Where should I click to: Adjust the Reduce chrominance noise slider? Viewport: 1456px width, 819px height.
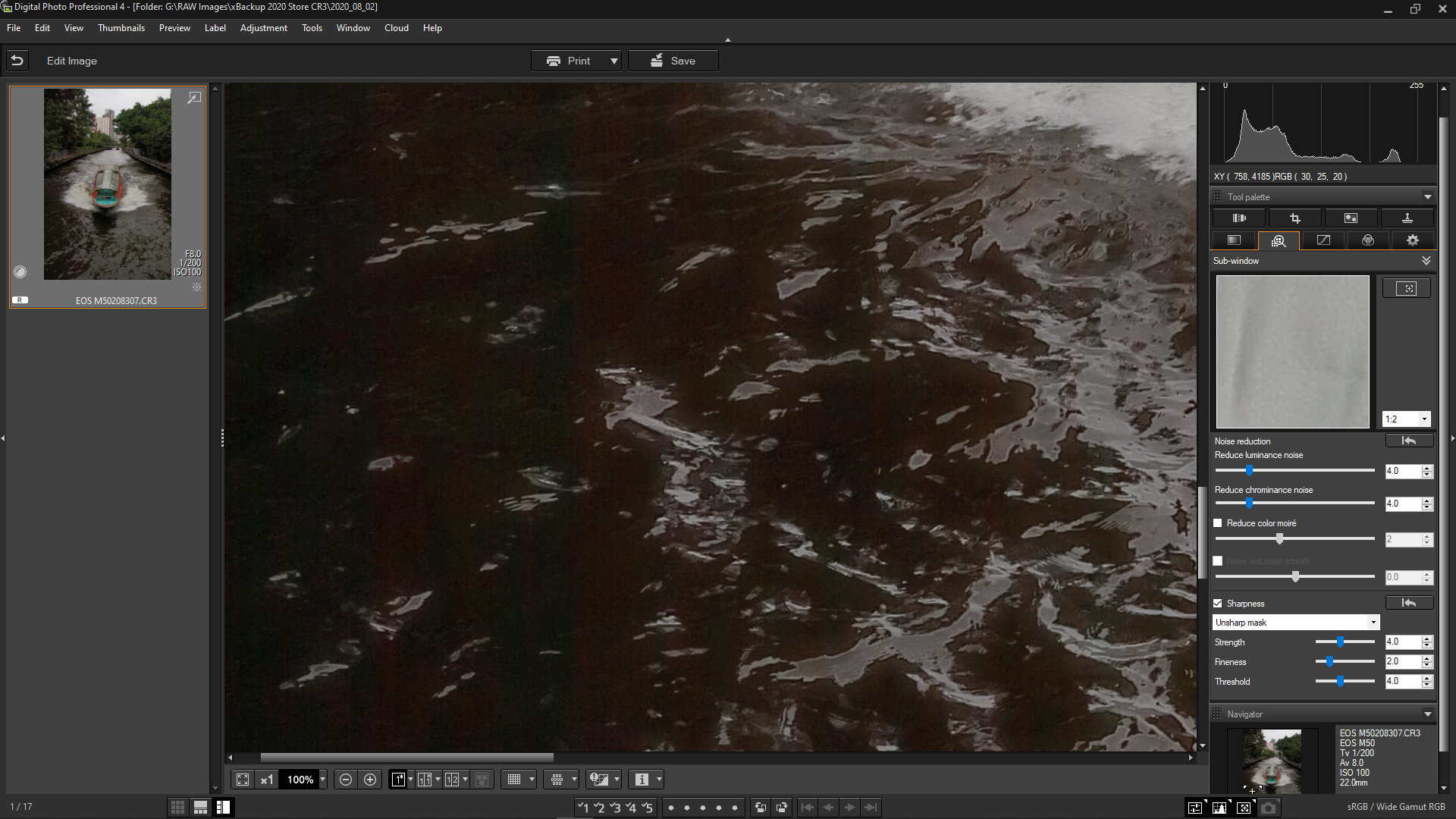tap(1249, 503)
